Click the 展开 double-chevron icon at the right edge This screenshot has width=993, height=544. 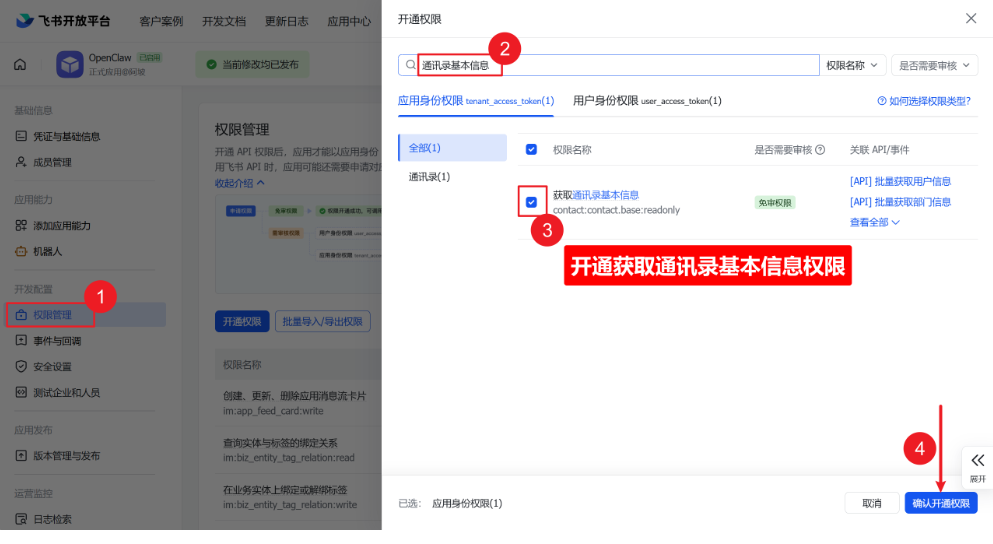pos(977,460)
